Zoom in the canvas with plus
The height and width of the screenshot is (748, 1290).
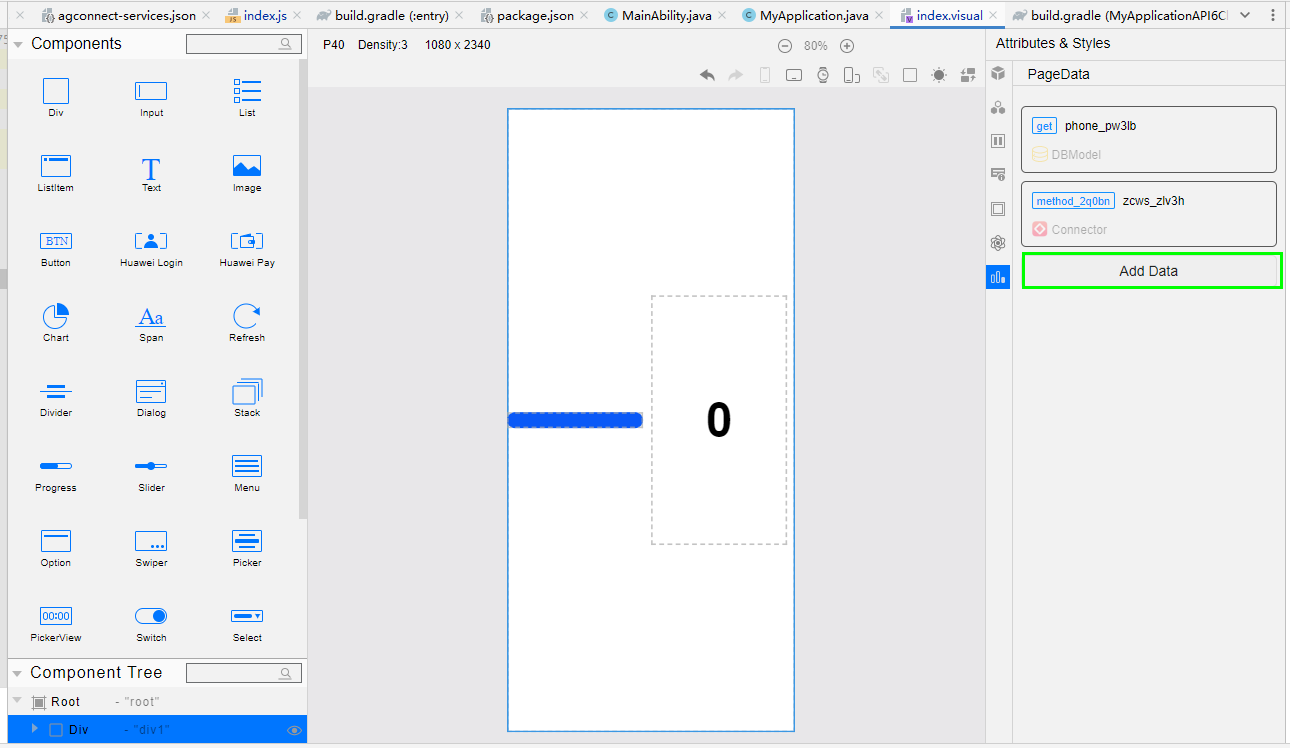pyautogui.click(x=847, y=46)
